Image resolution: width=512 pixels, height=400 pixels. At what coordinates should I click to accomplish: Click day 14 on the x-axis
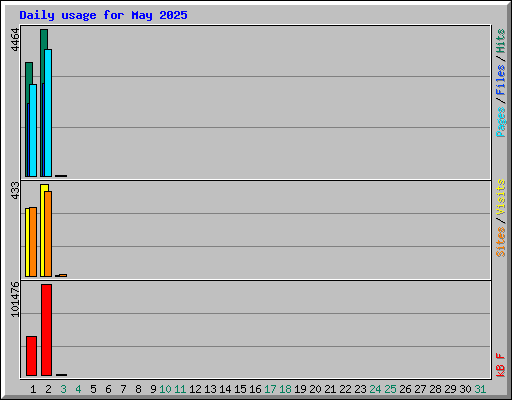[225, 389]
